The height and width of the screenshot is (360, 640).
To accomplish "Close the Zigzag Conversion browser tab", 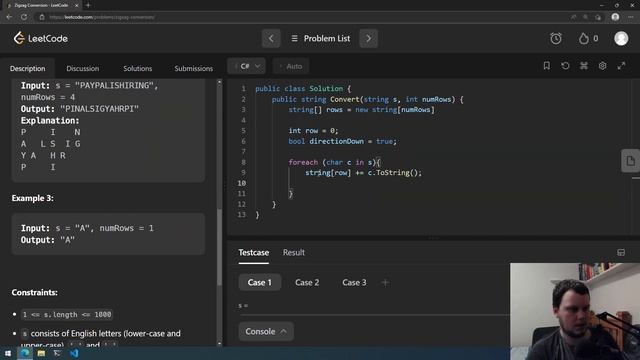I will [76, 5].
